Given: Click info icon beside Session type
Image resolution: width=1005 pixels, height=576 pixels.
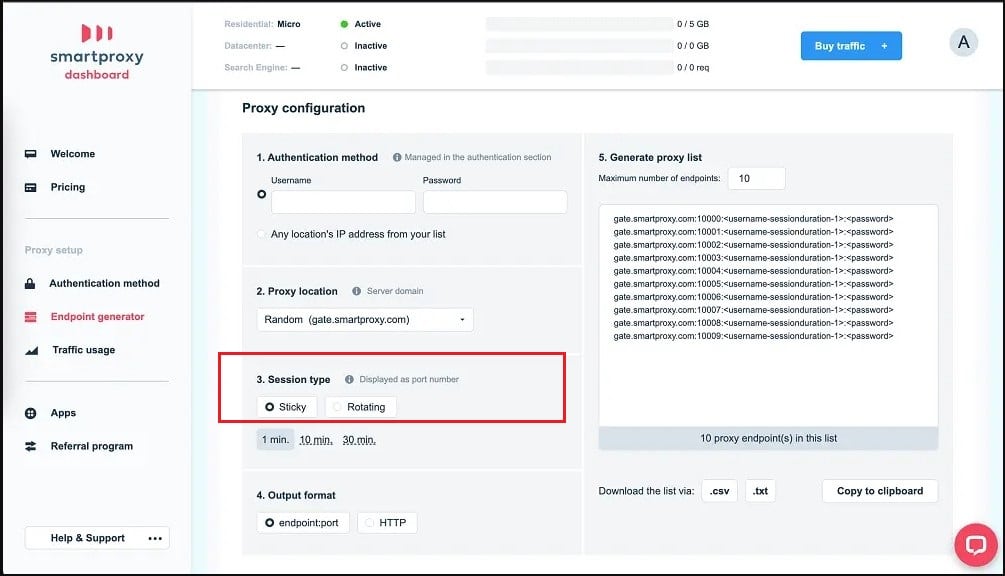Looking at the screenshot, I should pos(349,379).
